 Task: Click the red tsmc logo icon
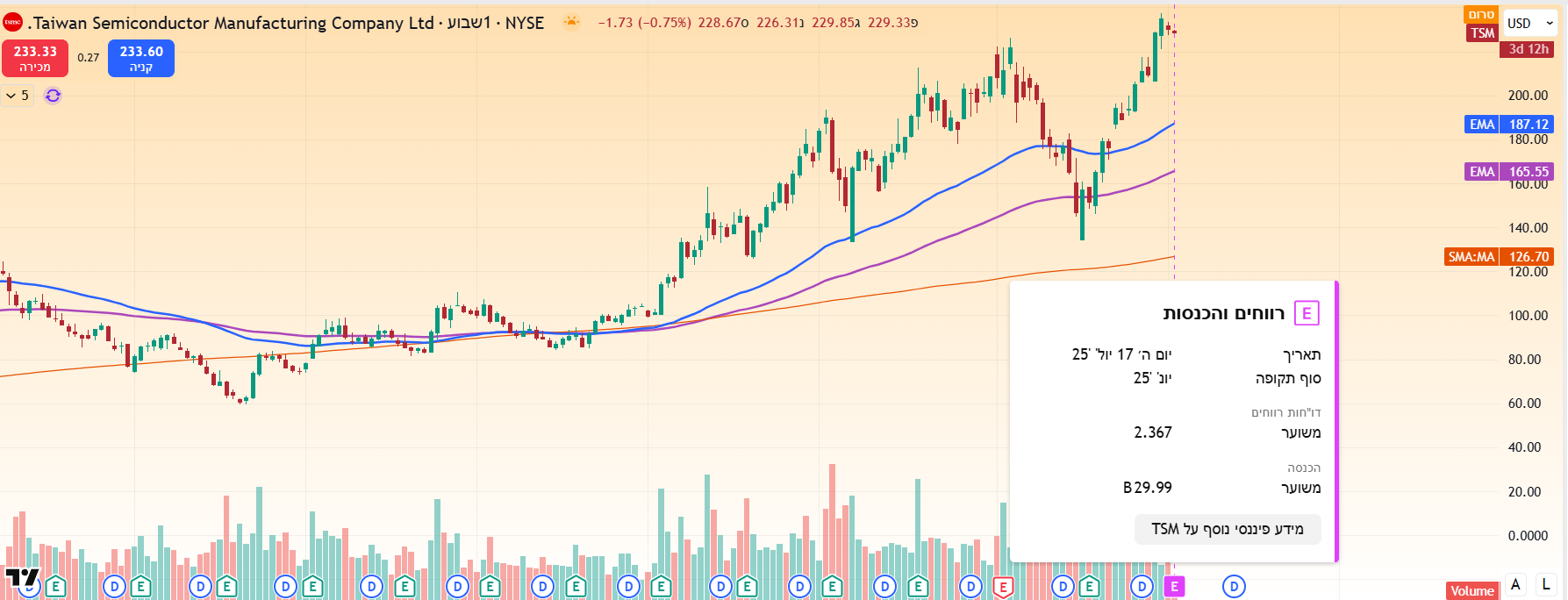click(x=12, y=23)
